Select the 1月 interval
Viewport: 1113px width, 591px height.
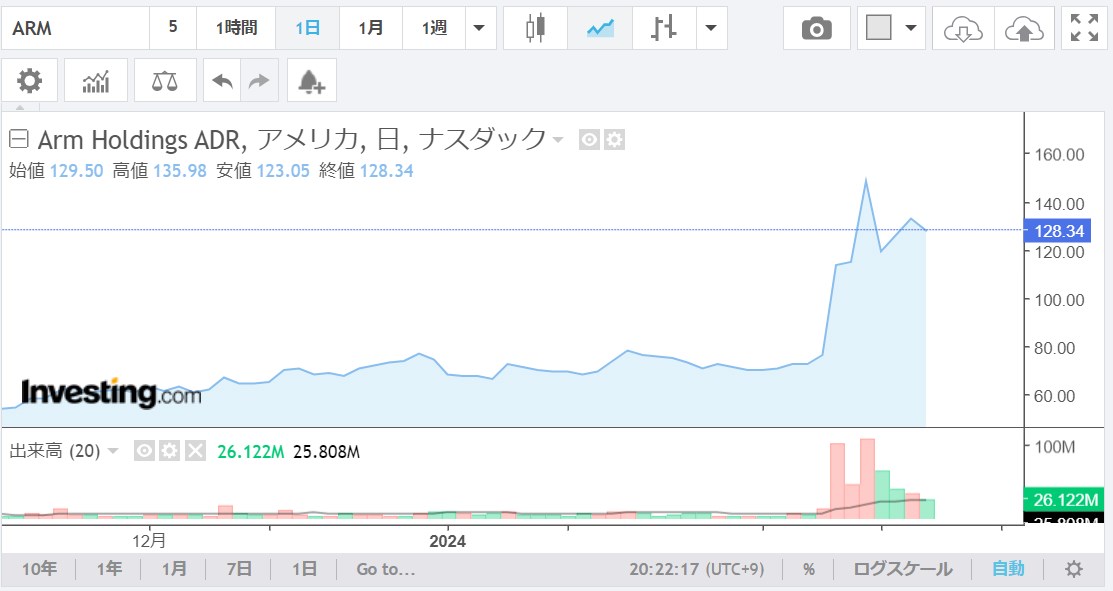point(371,28)
